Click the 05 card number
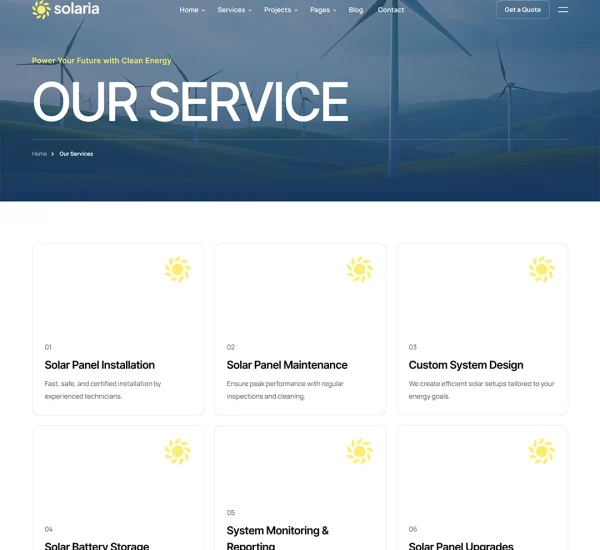 [231, 513]
